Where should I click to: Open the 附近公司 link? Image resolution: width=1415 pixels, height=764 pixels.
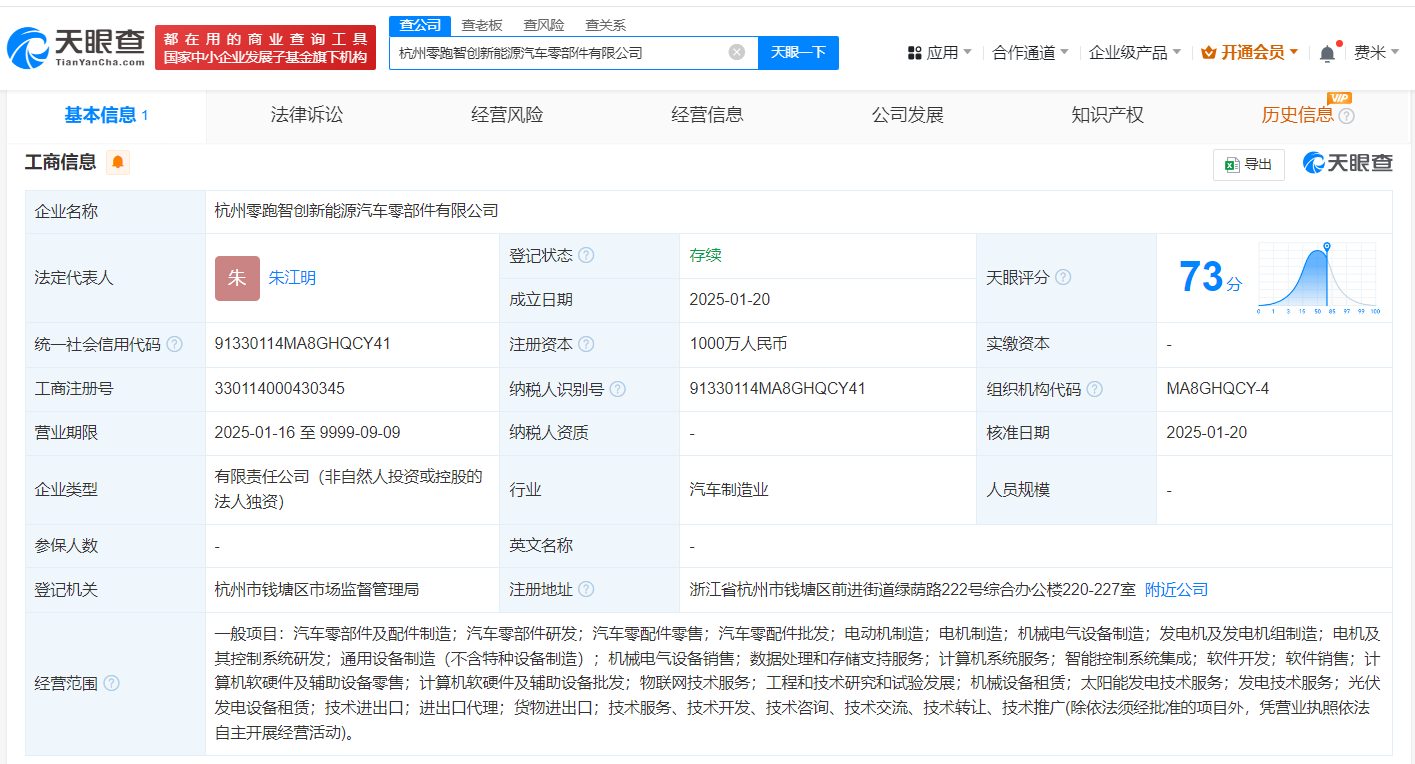pos(1175,590)
